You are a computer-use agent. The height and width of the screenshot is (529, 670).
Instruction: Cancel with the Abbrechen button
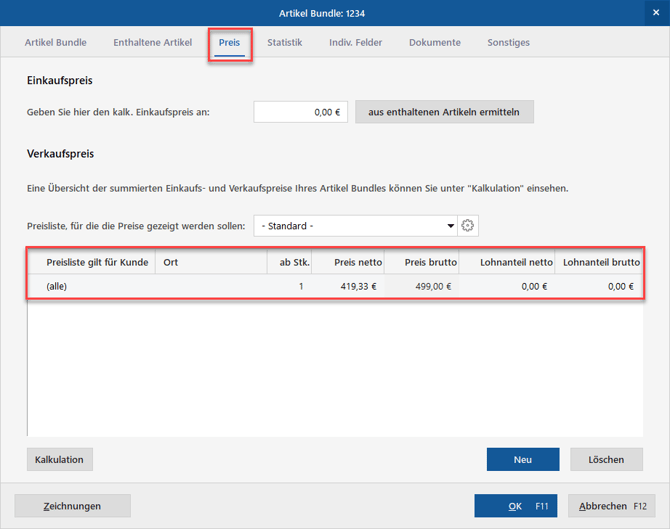pyautogui.click(x=611, y=506)
